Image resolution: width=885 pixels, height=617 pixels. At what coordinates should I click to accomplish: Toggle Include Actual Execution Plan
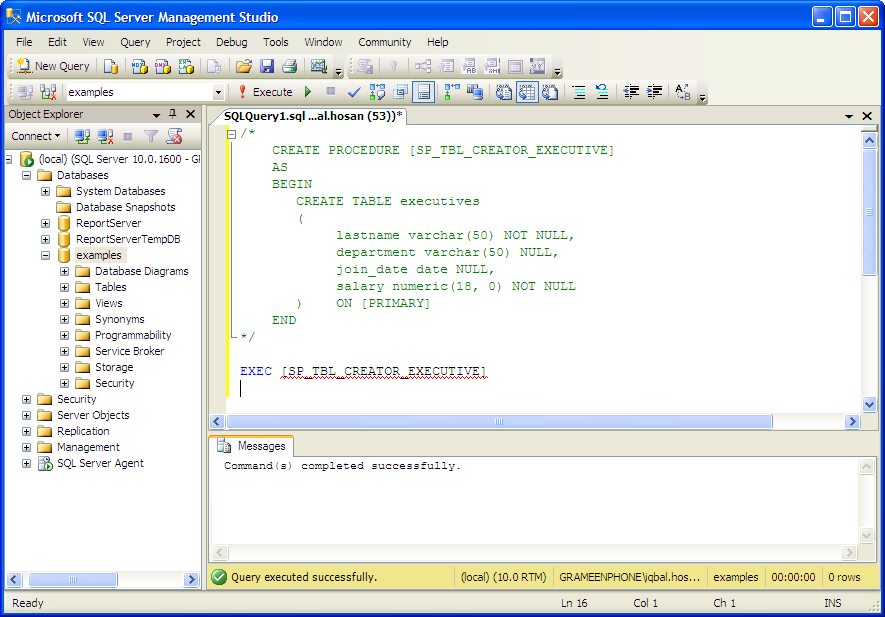tap(452, 91)
